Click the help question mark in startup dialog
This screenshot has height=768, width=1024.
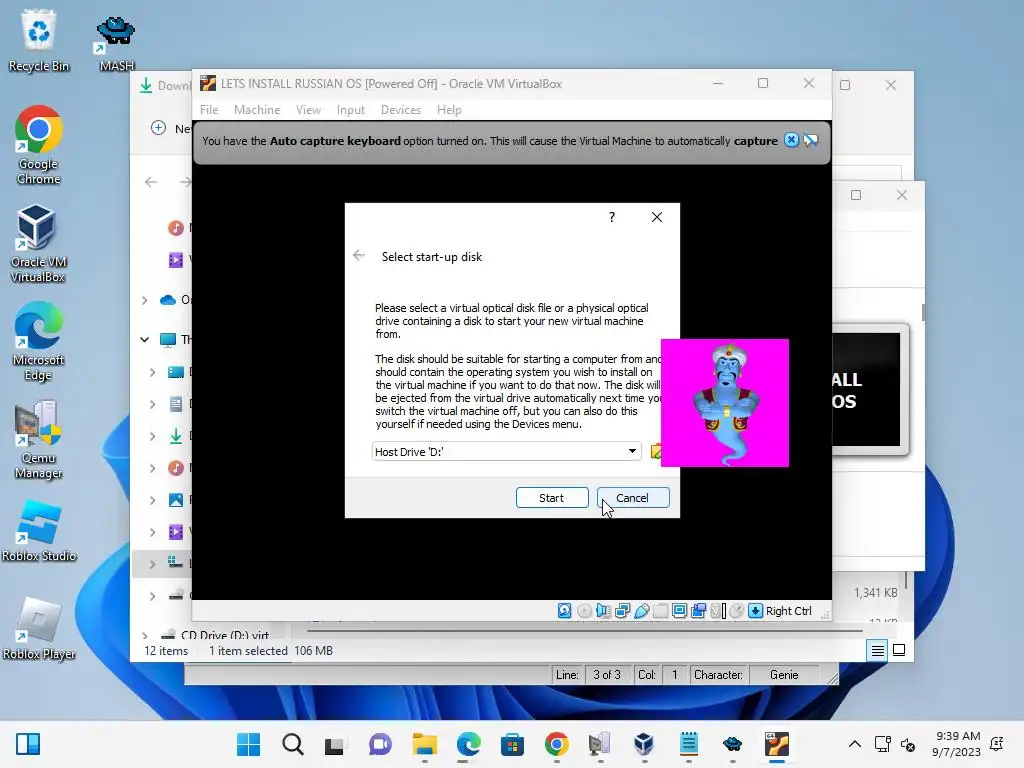612,217
